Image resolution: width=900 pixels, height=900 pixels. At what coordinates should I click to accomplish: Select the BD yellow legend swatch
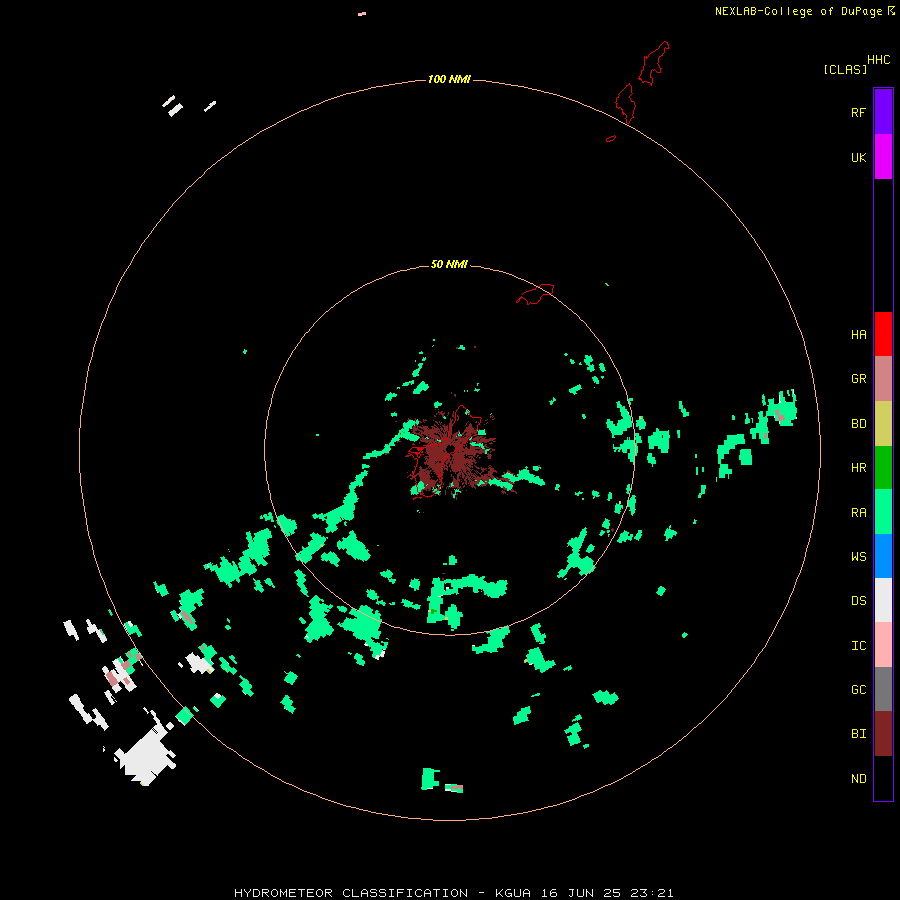point(883,424)
